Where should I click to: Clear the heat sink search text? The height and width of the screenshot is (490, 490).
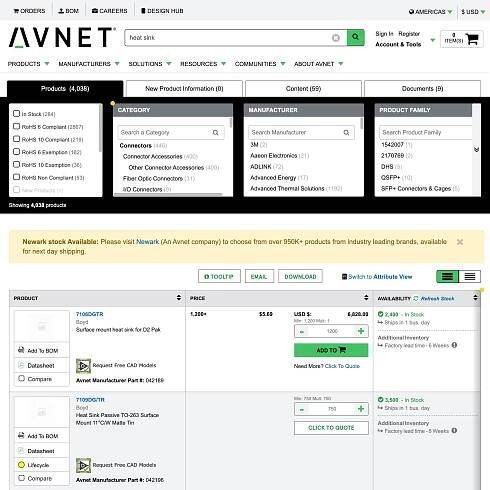pos(336,38)
